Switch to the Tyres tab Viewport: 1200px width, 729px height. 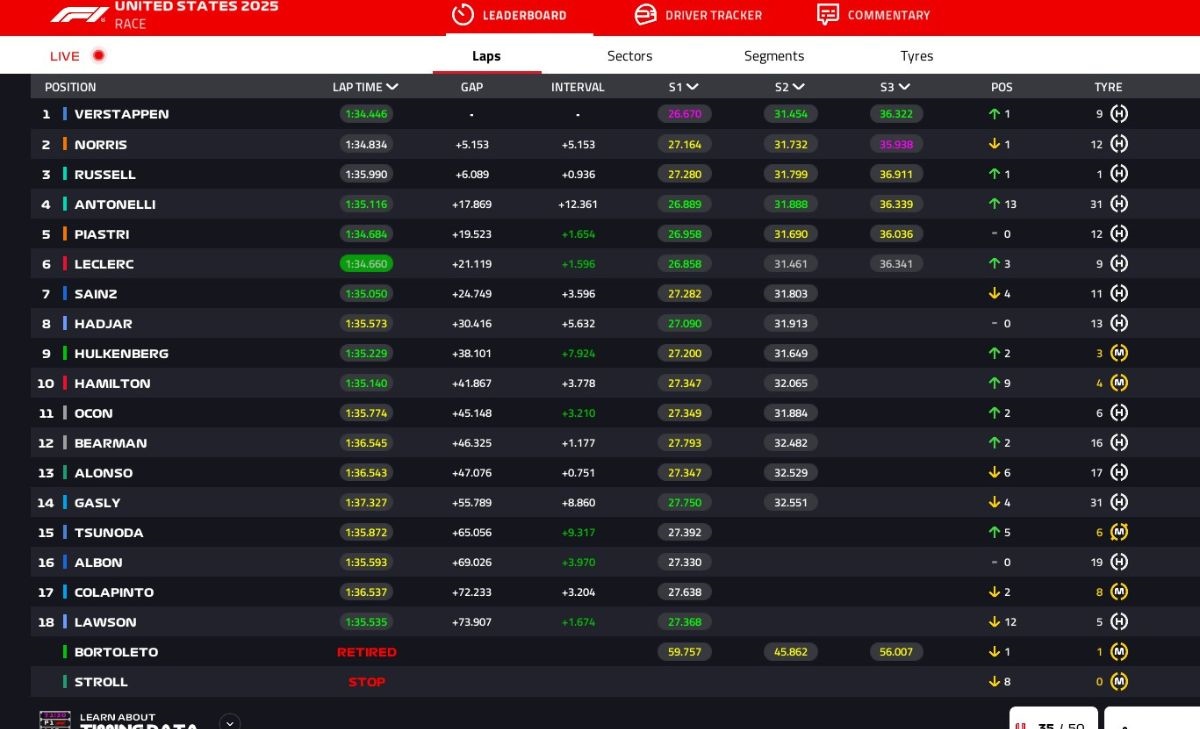[x=916, y=56]
